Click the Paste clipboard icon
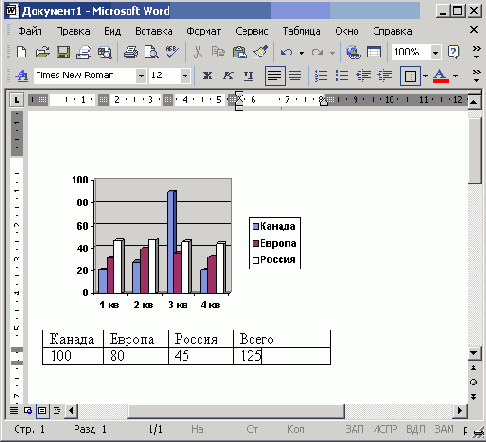486x442 pixels. 239,52
